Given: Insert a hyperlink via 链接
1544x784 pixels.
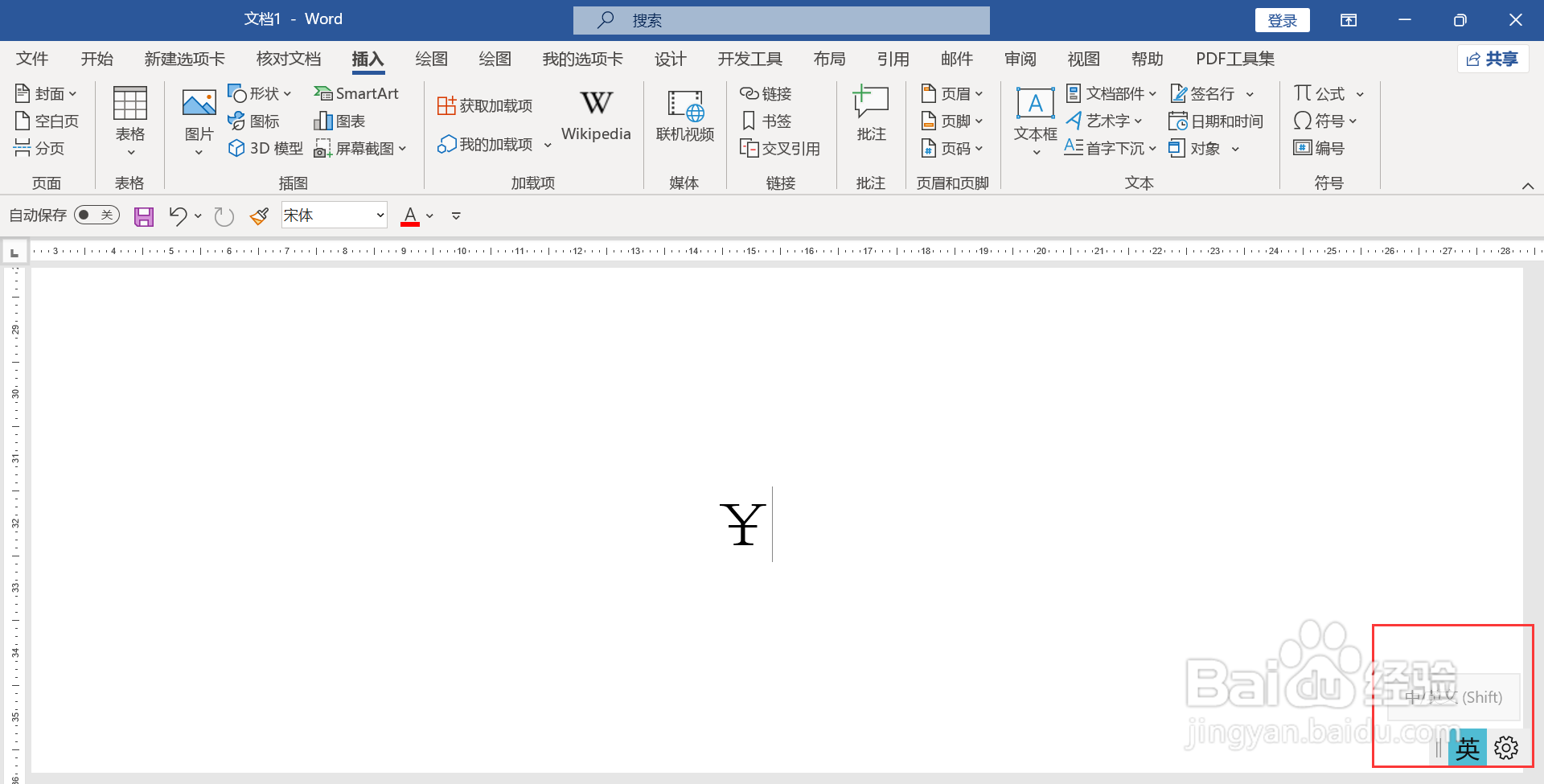Looking at the screenshot, I should [766, 93].
